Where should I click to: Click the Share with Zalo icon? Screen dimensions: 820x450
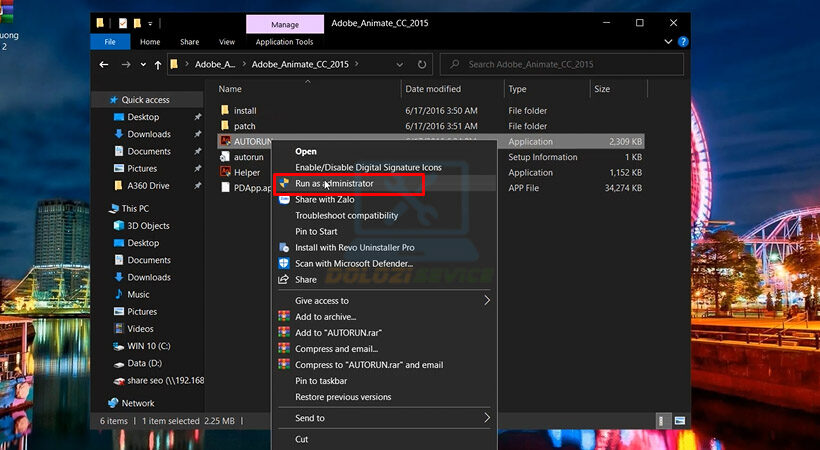click(x=285, y=200)
